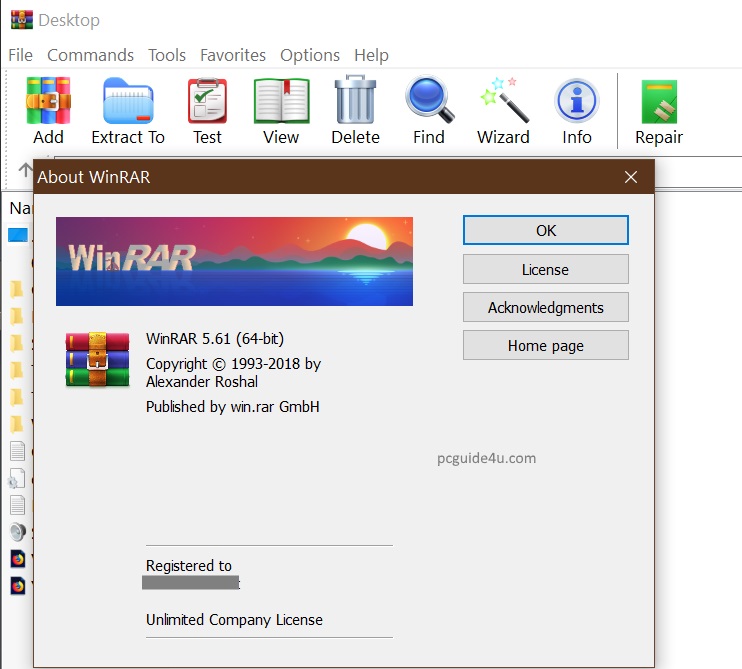
Task: Run the Test archive tool
Action: 207,110
